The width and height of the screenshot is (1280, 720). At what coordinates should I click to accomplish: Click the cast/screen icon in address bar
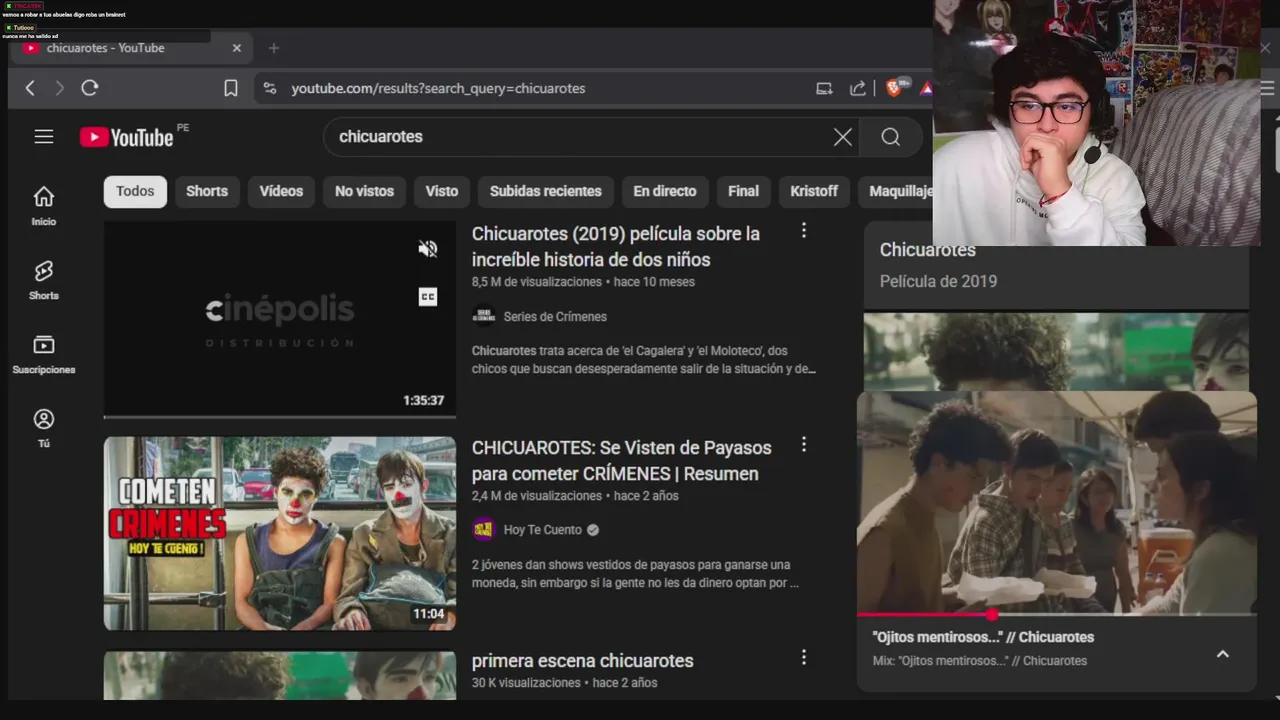click(824, 88)
